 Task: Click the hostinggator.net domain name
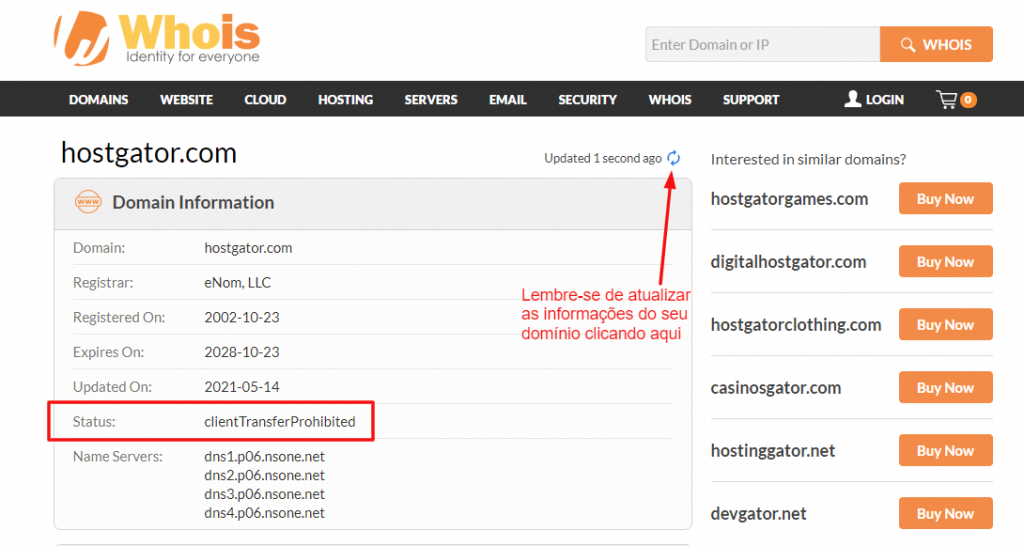(773, 451)
